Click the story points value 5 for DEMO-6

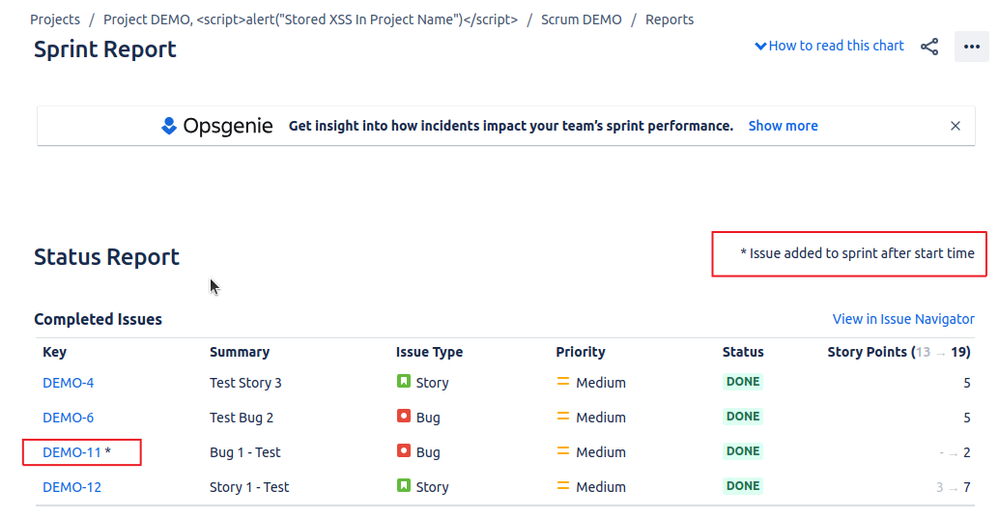(x=967, y=418)
